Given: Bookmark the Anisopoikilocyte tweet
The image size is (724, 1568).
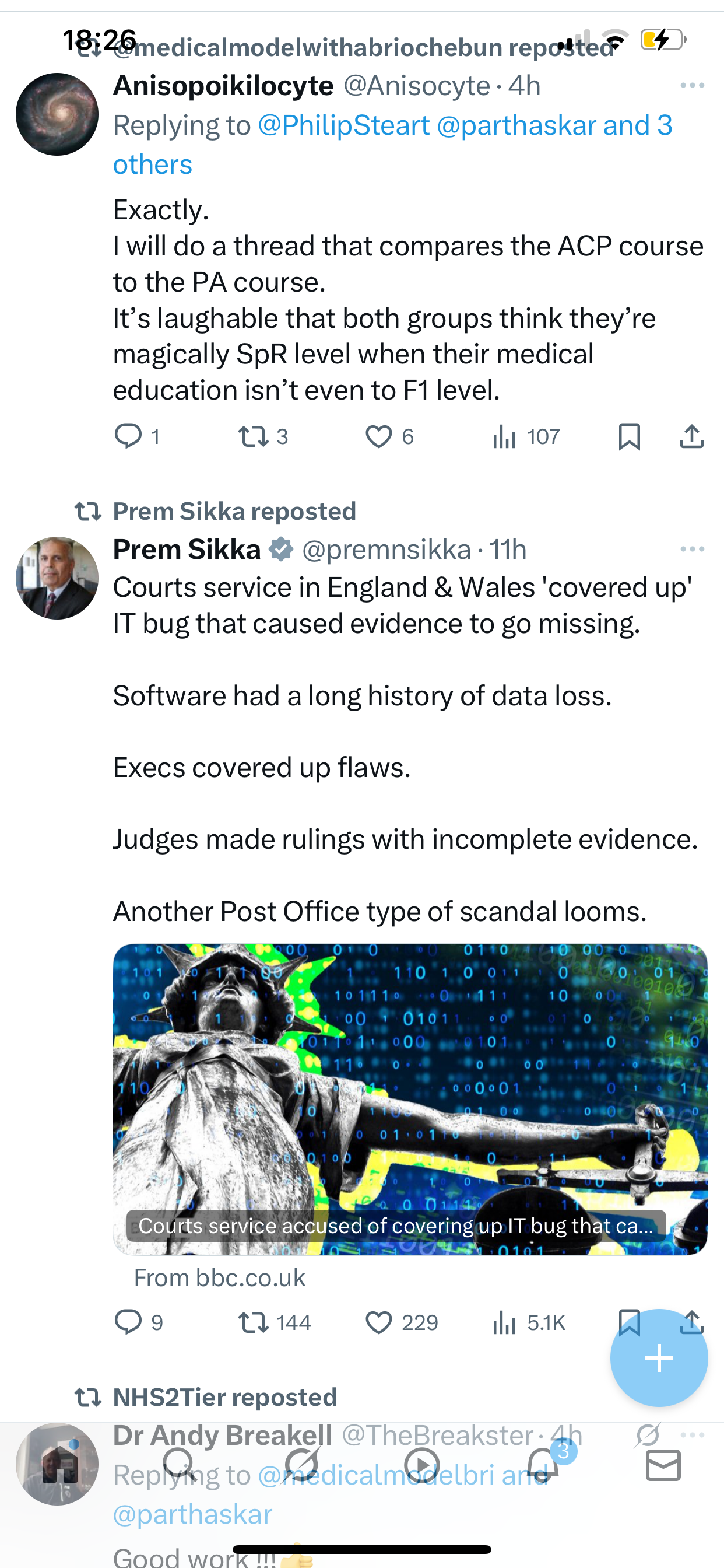Looking at the screenshot, I should (x=629, y=436).
